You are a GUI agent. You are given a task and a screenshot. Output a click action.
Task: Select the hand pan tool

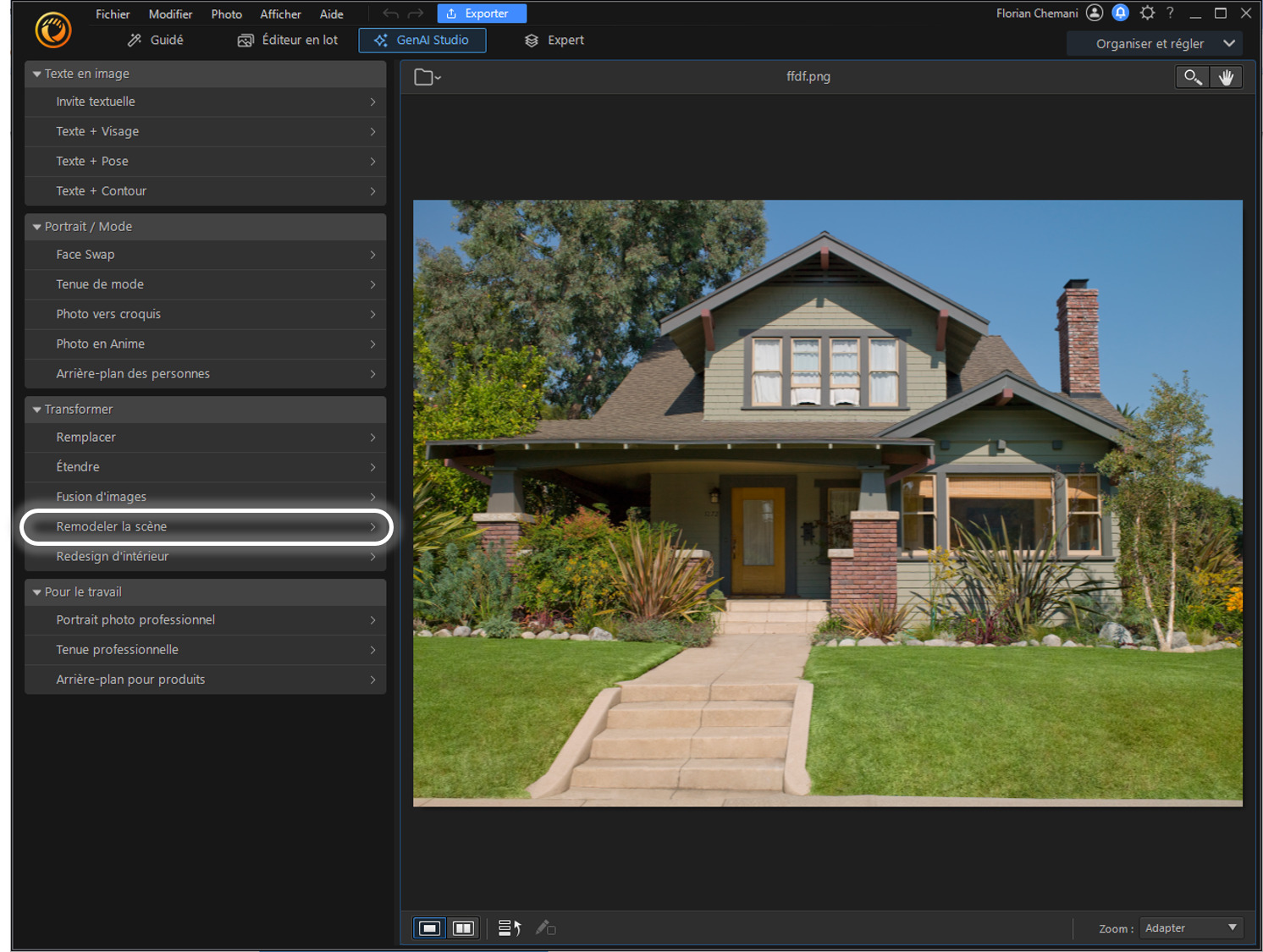click(x=1226, y=77)
